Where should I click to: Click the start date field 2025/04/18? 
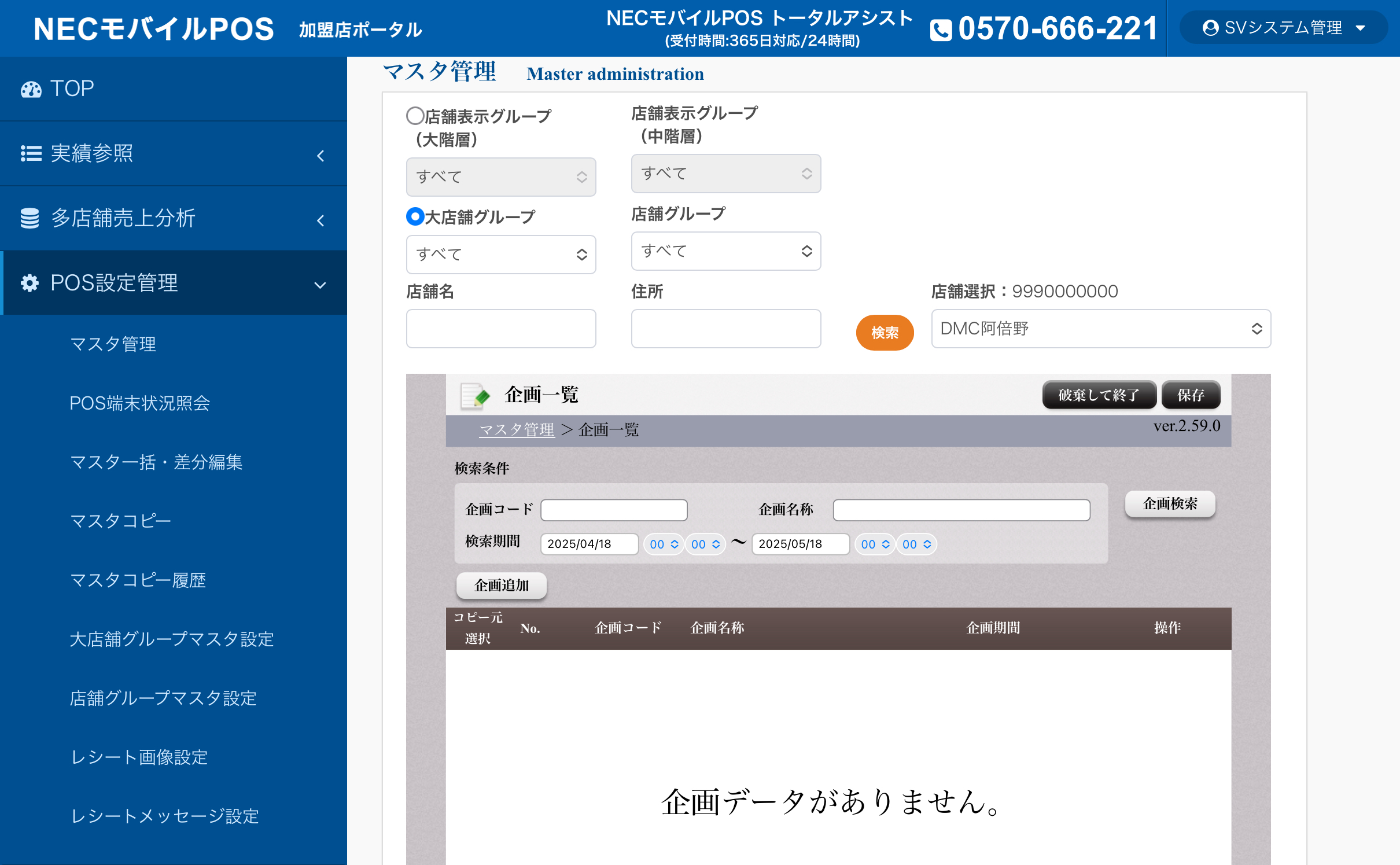590,544
